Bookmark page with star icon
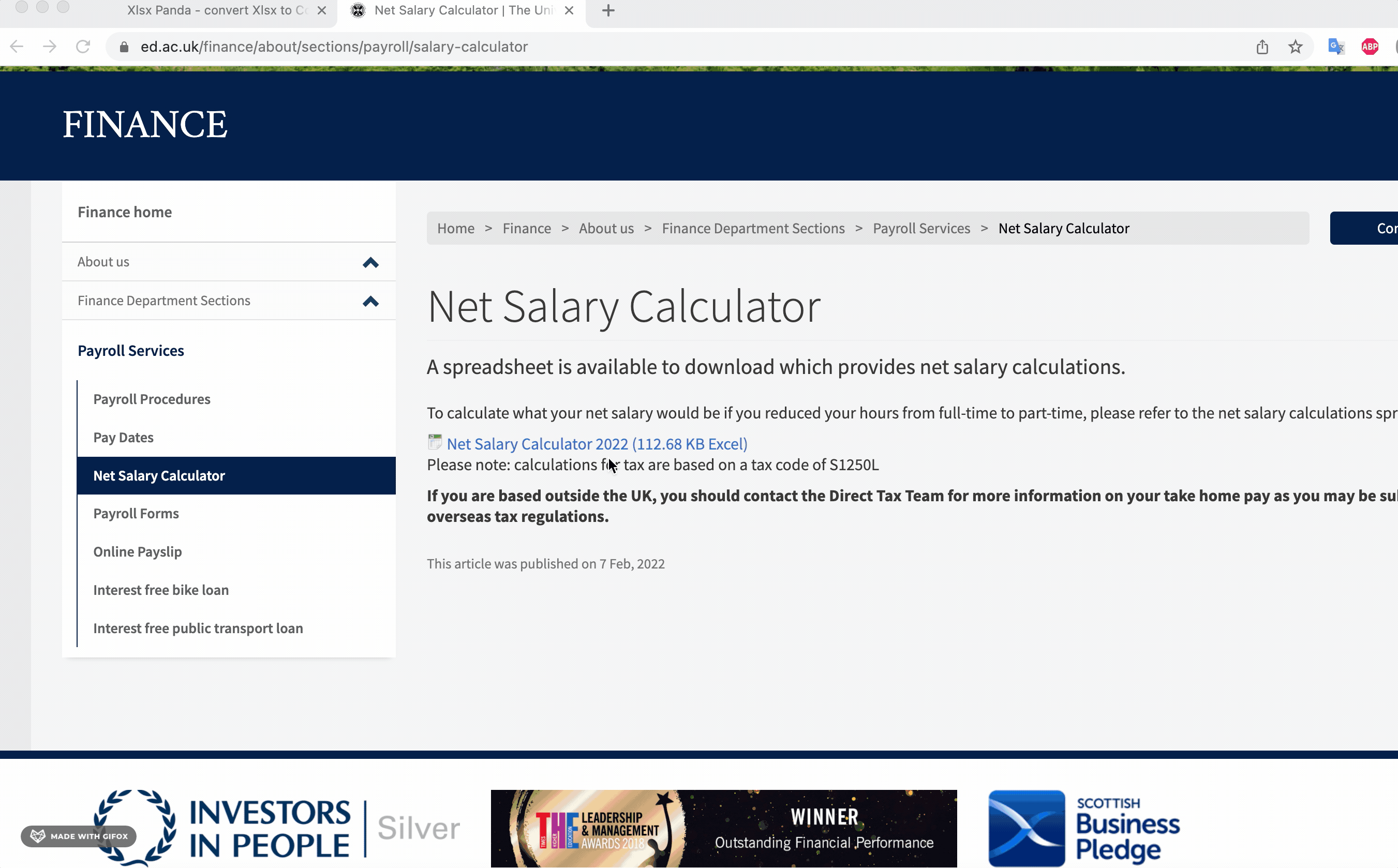Viewport: 1398px width, 868px height. pyautogui.click(x=1295, y=47)
